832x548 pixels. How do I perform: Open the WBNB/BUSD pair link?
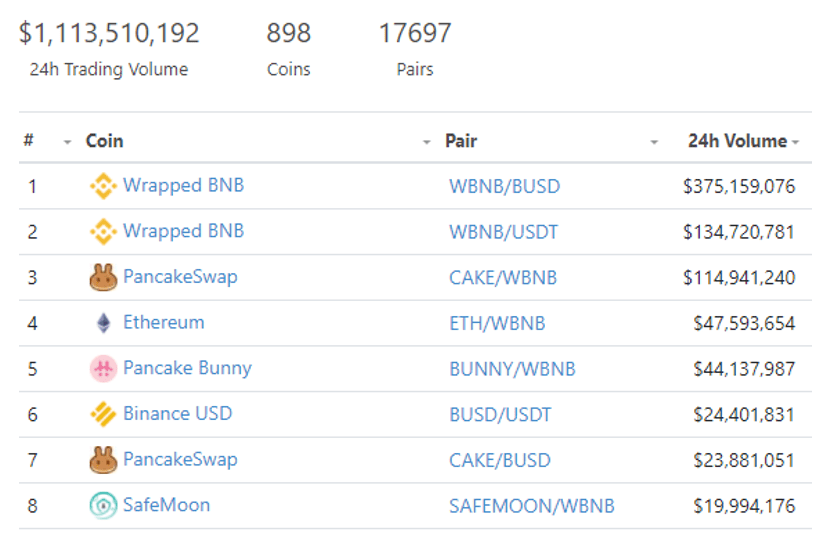coord(504,187)
